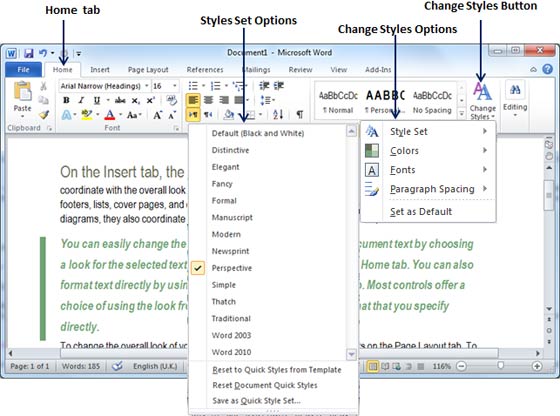Viewport: 560px width, 416px height.
Task: Expand the Style Set submenu arrow
Action: (x=485, y=131)
